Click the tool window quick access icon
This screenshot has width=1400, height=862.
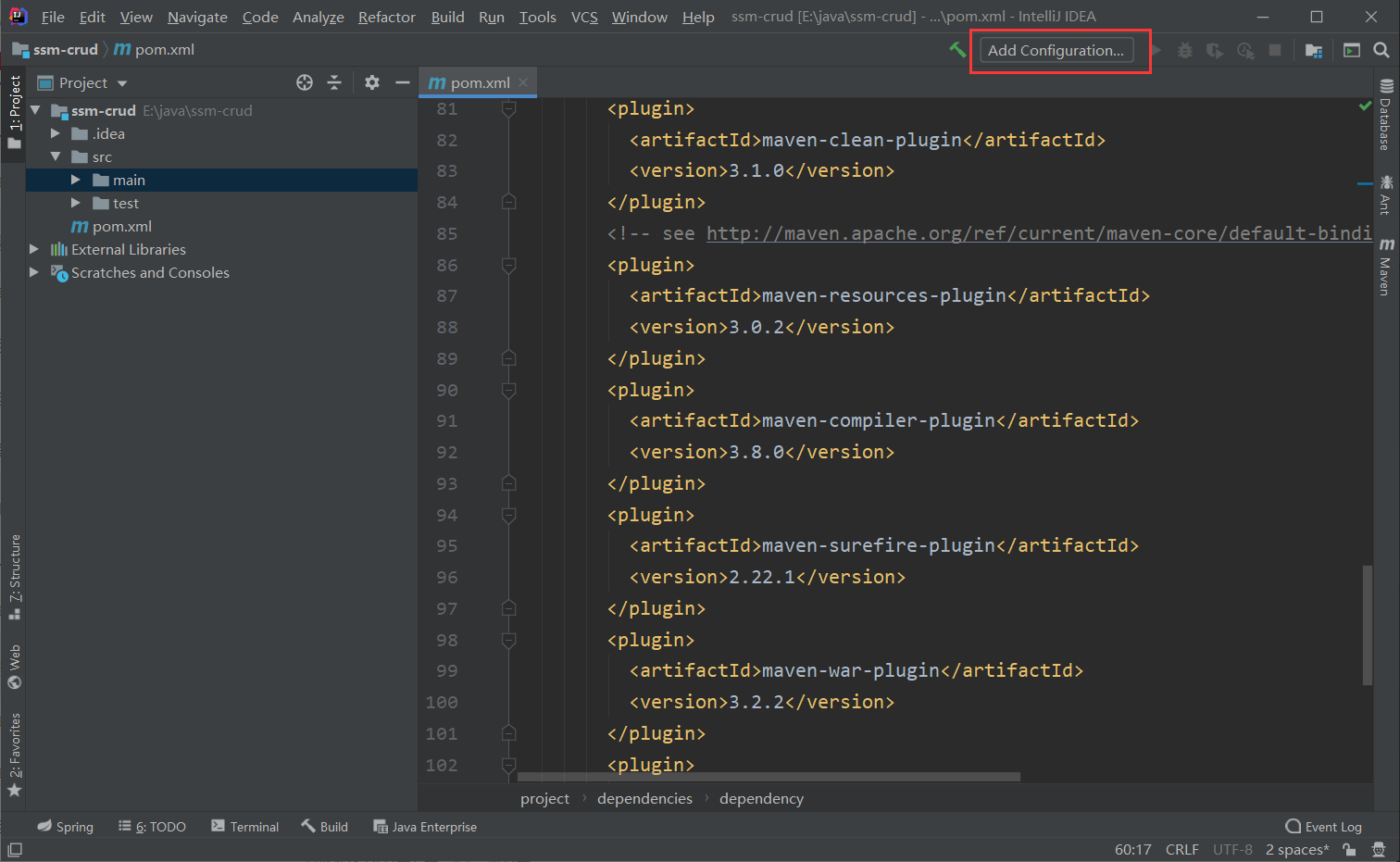tap(15, 849)
